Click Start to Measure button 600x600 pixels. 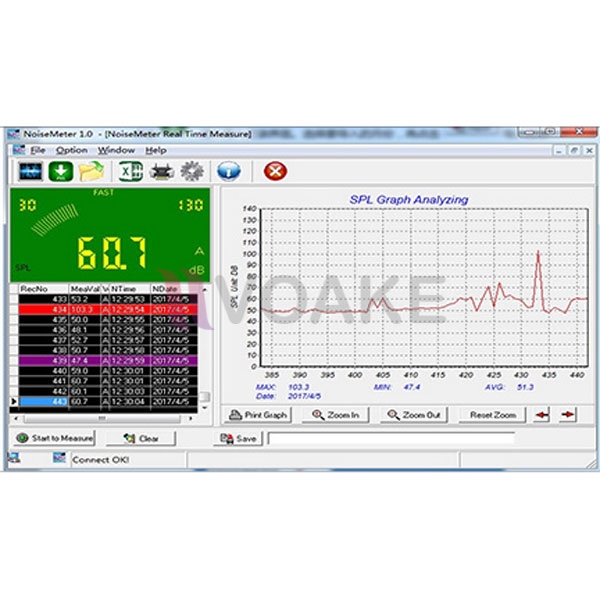point(54,438)
